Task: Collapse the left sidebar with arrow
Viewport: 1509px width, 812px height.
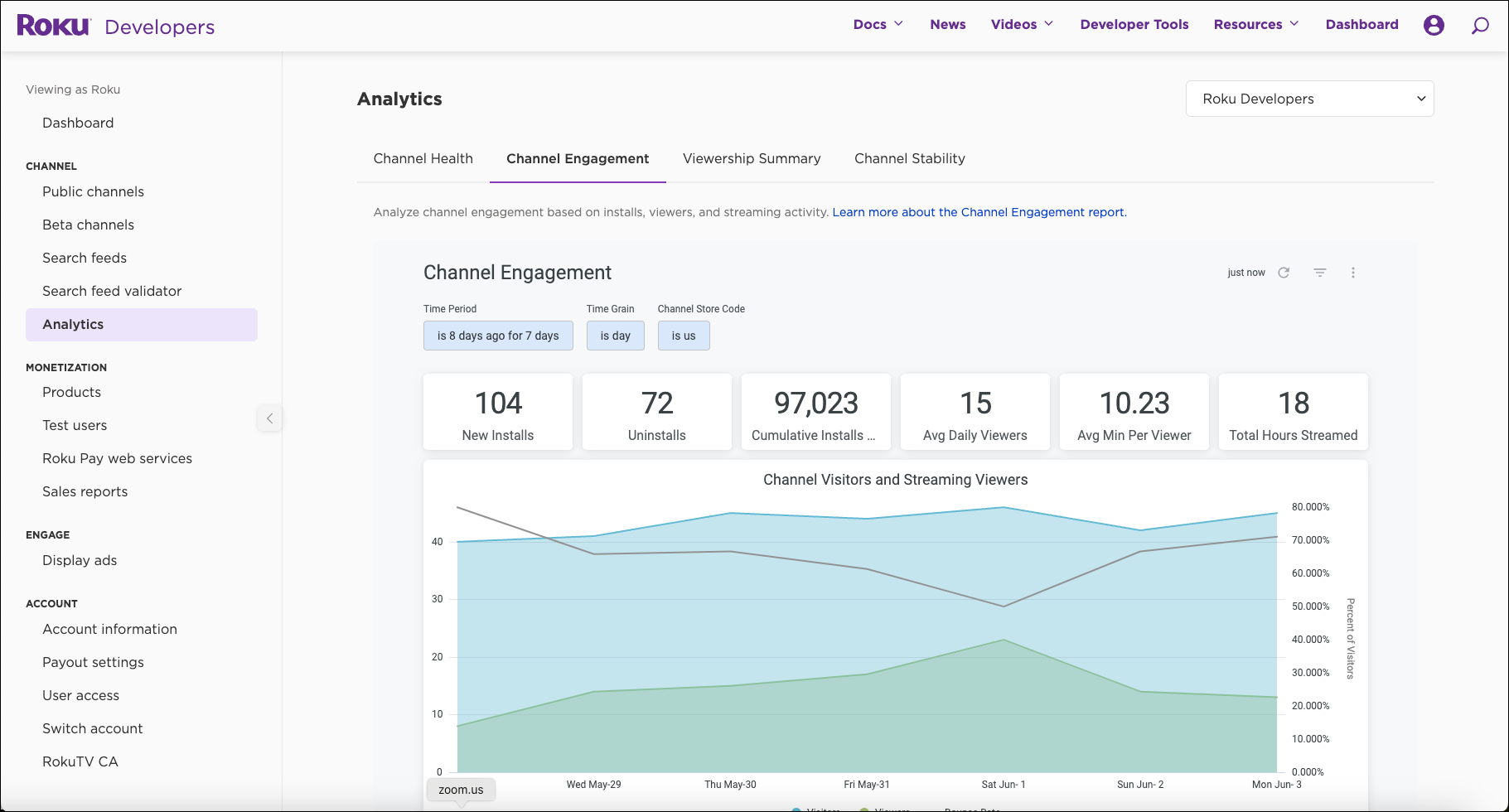Action: coord(269,418)
